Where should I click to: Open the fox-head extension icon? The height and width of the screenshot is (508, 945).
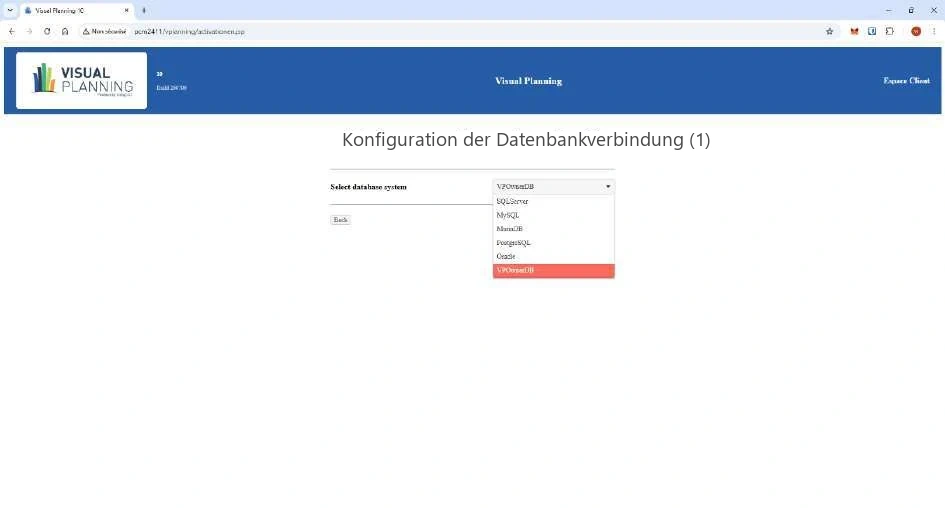click(x=854, y=31)
